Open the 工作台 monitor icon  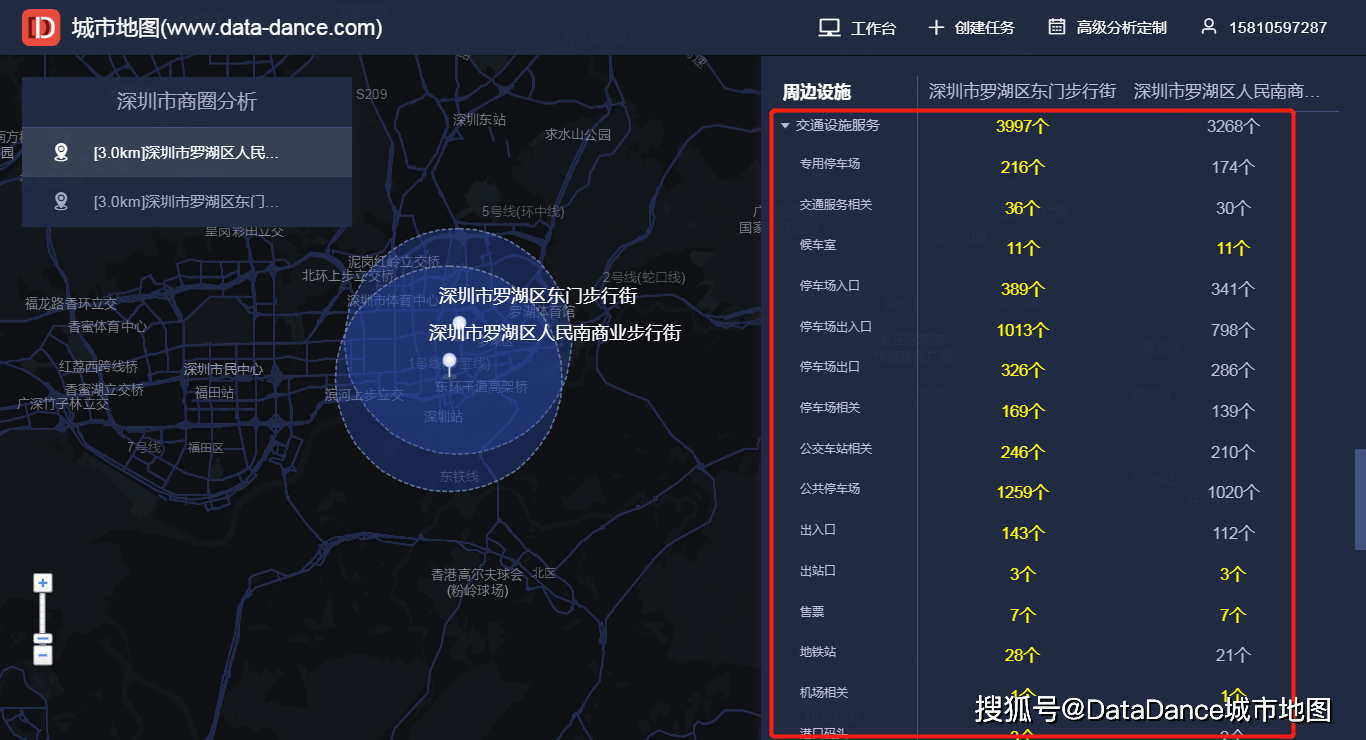829,28
